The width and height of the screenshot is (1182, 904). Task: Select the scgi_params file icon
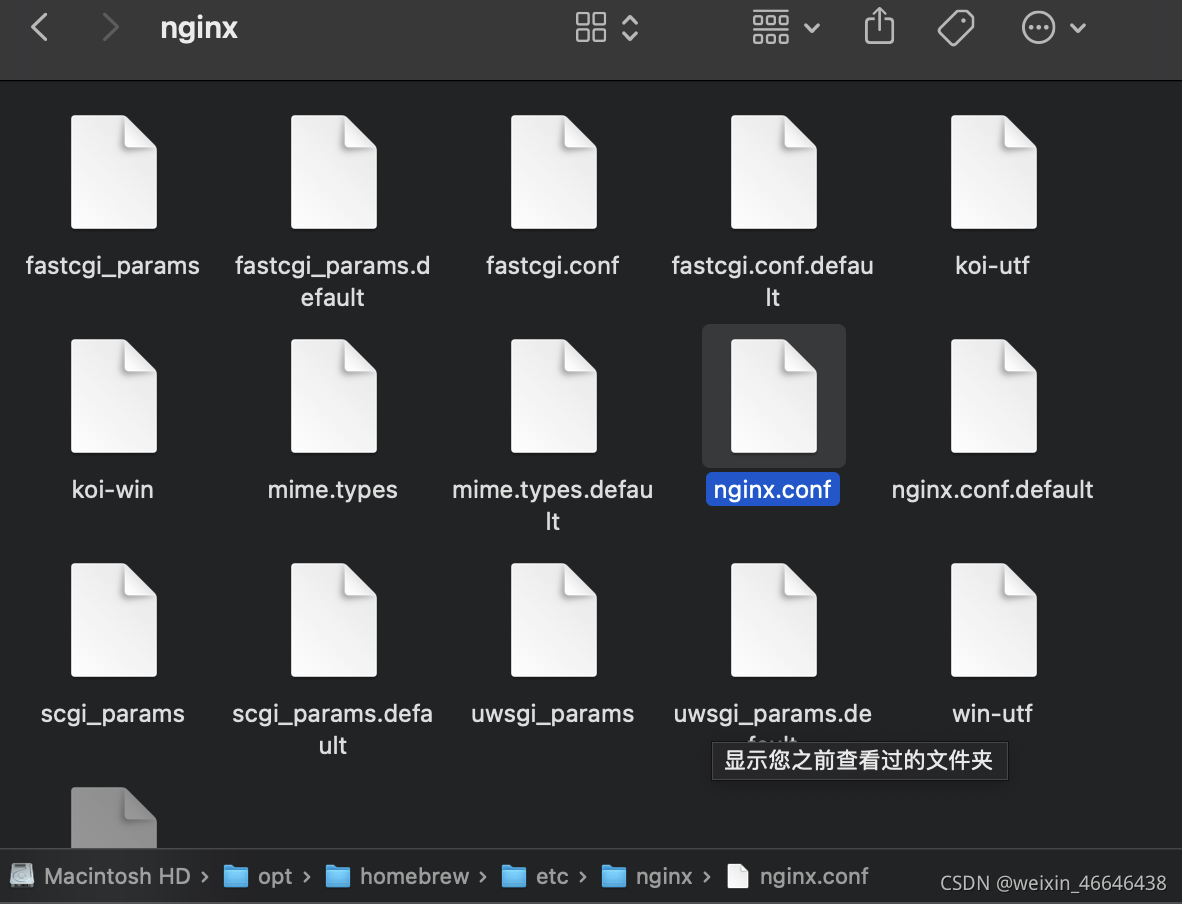[114, 620]
